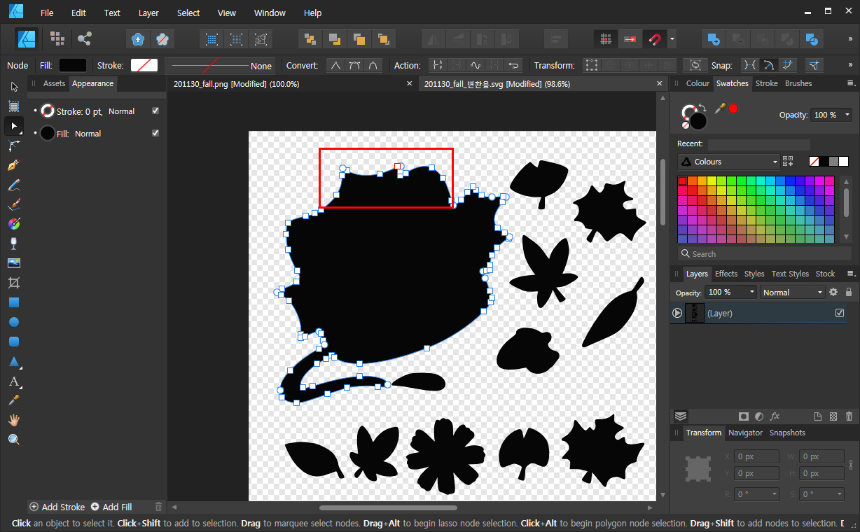Viewport: 860px width, 532px height.
Task: Open Swatches panel options menu
Action: (x=851, y=83)
